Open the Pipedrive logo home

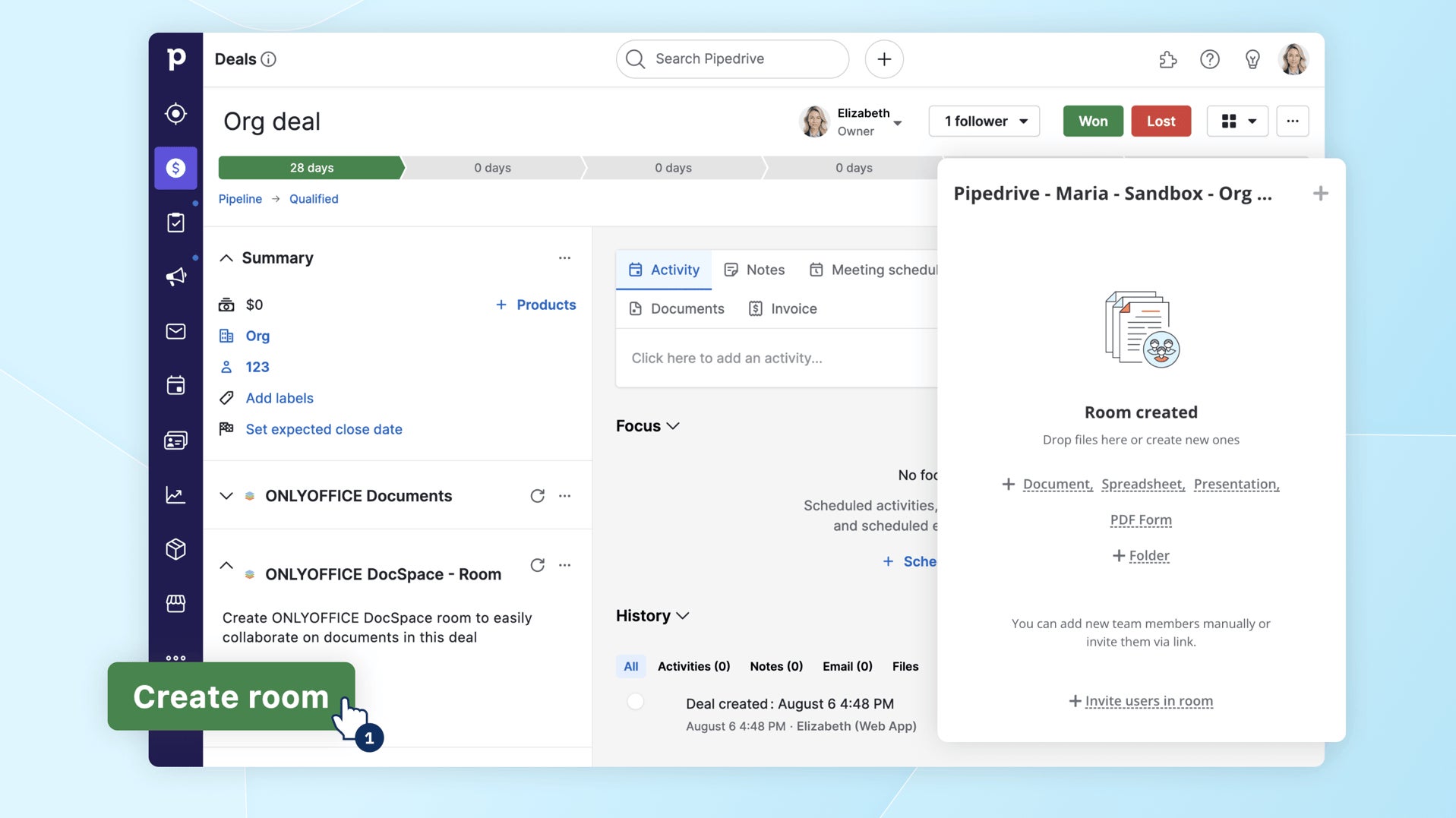pos(175,59)
